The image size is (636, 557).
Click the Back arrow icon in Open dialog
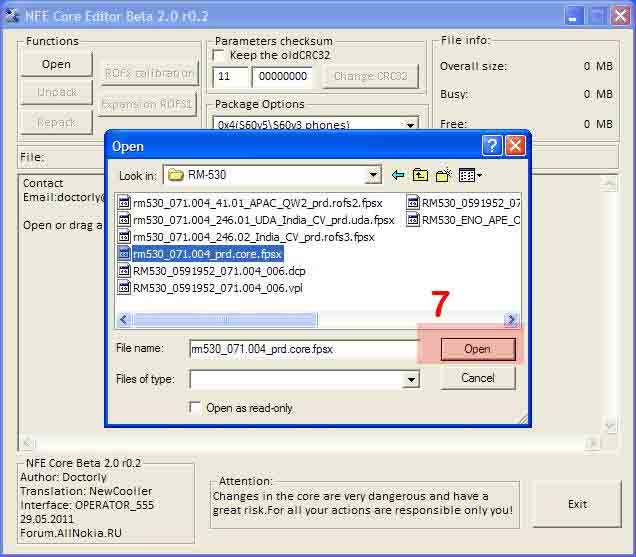pyautogui.click(x=398, y=175)
